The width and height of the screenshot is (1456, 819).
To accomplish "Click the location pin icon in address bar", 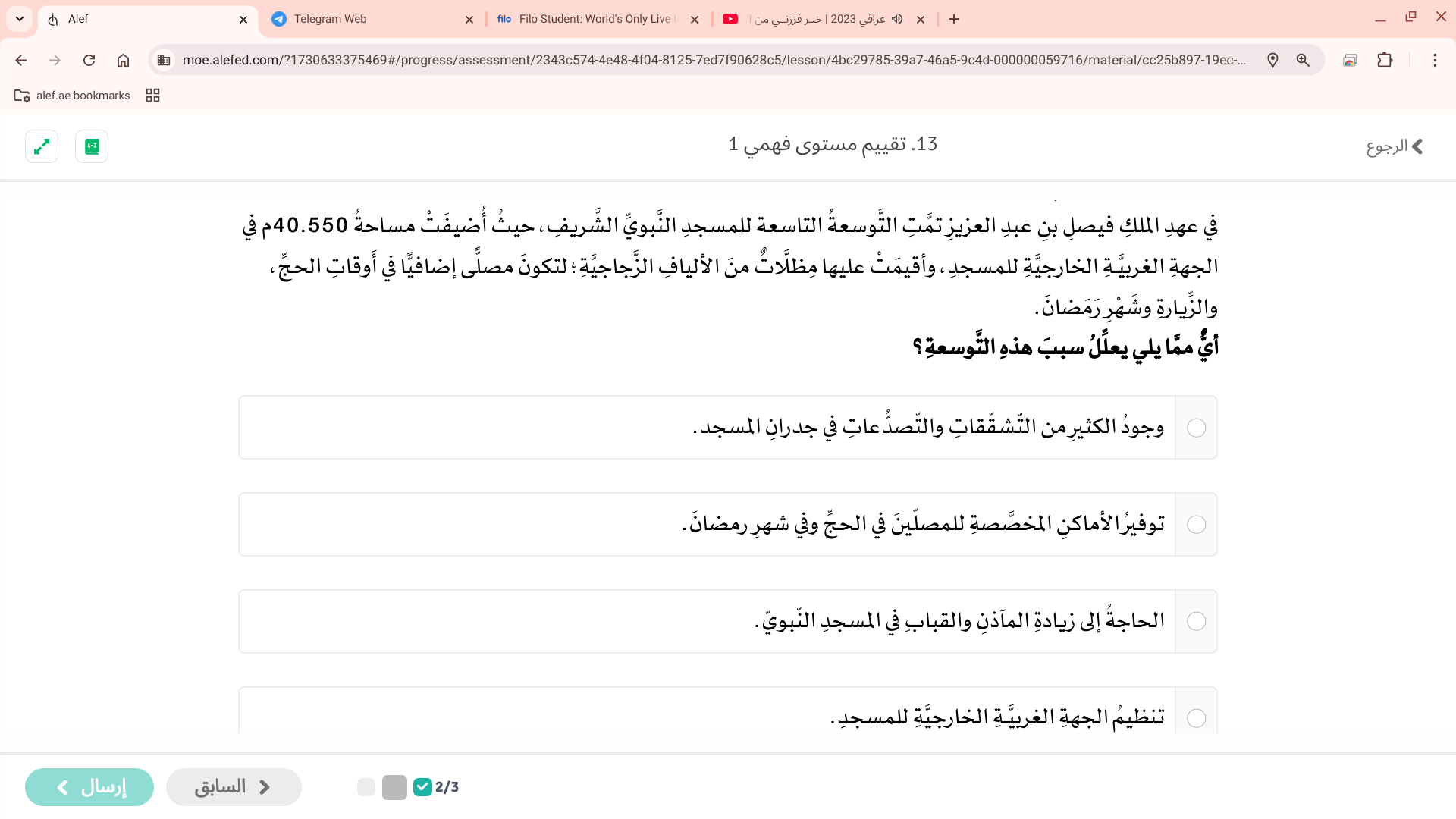I will click(x=1273, y=60).
